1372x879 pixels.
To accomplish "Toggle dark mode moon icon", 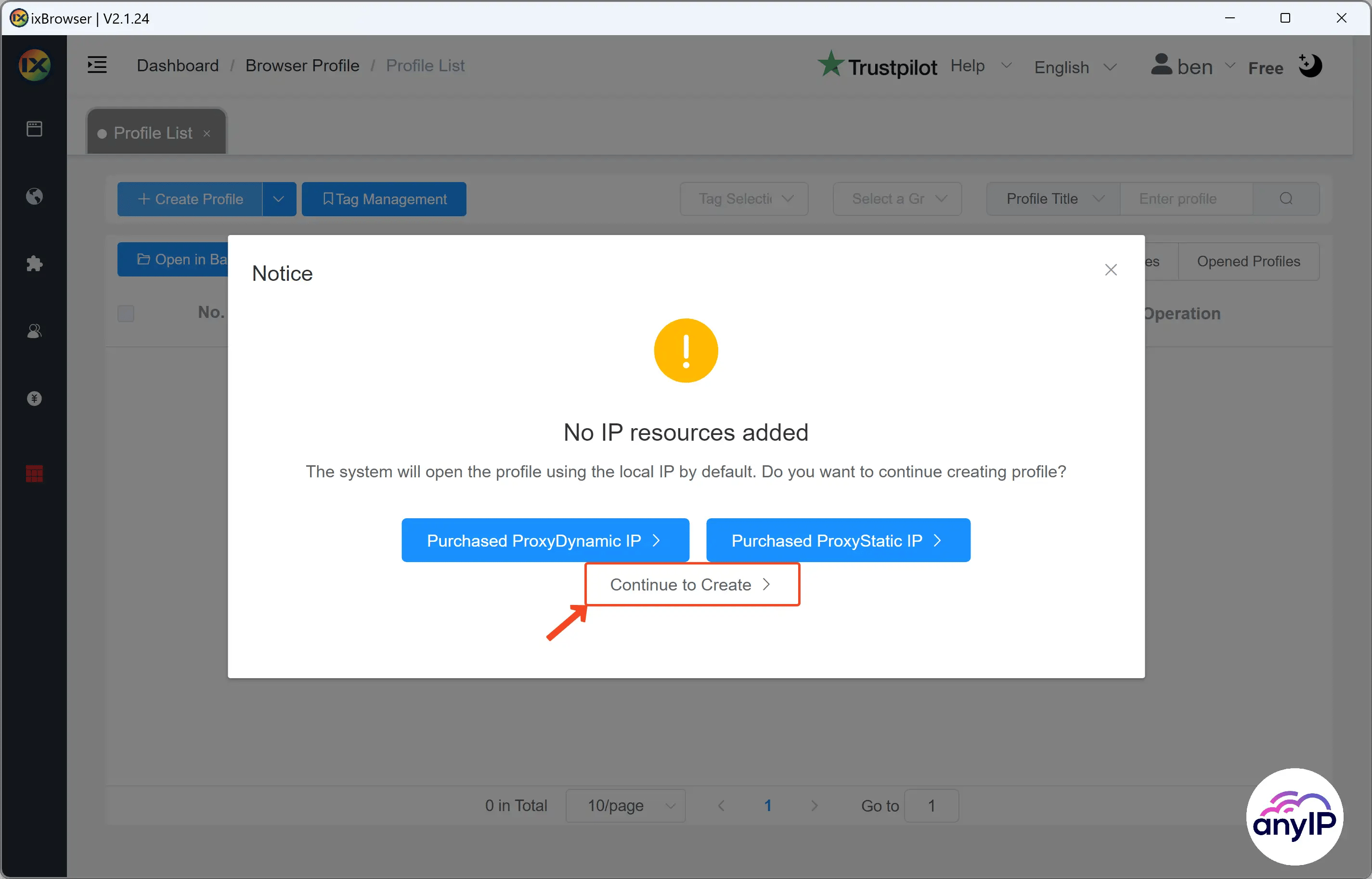I will [x=1311, y=65].
